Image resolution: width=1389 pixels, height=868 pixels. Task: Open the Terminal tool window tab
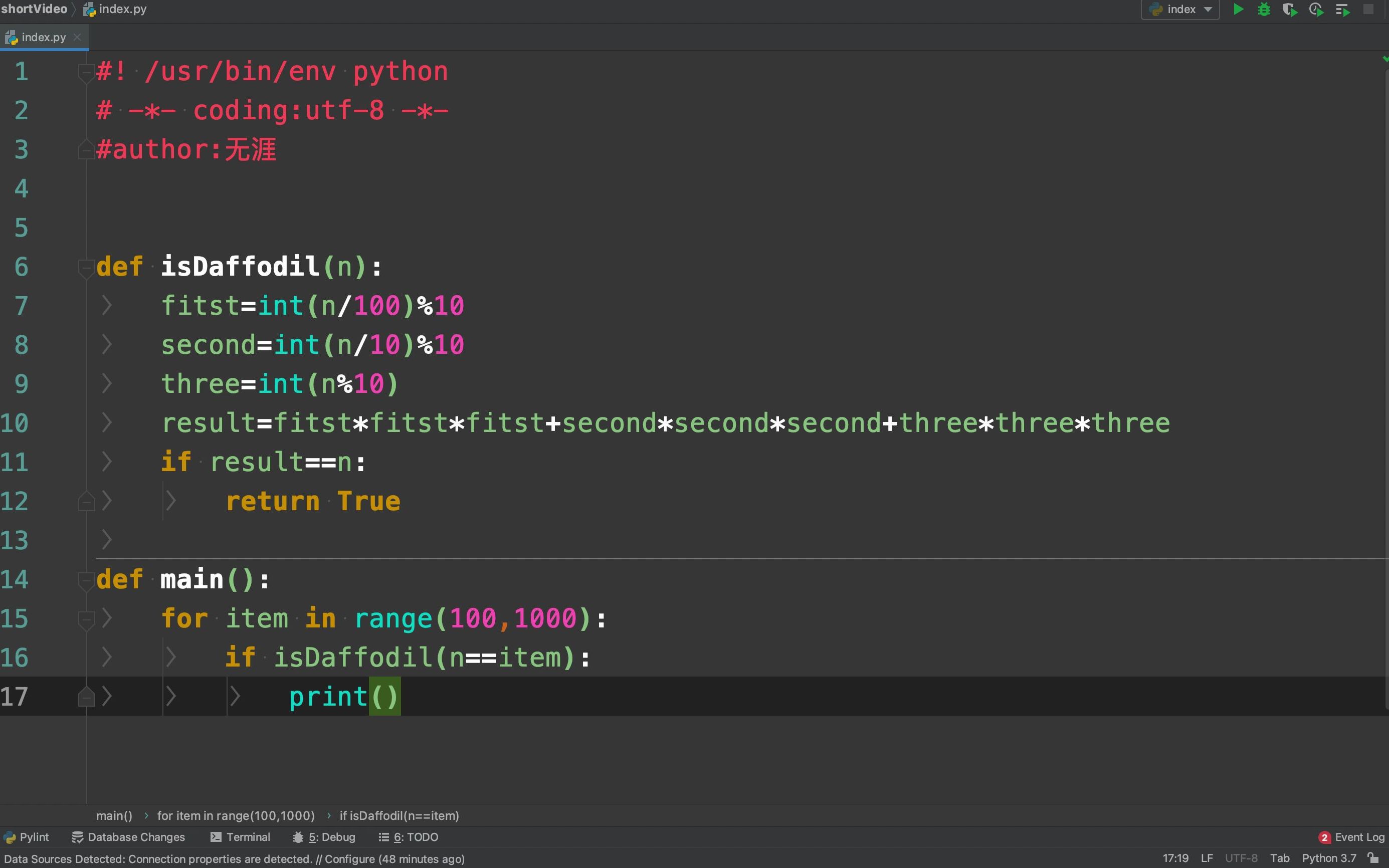pos(240,837)
